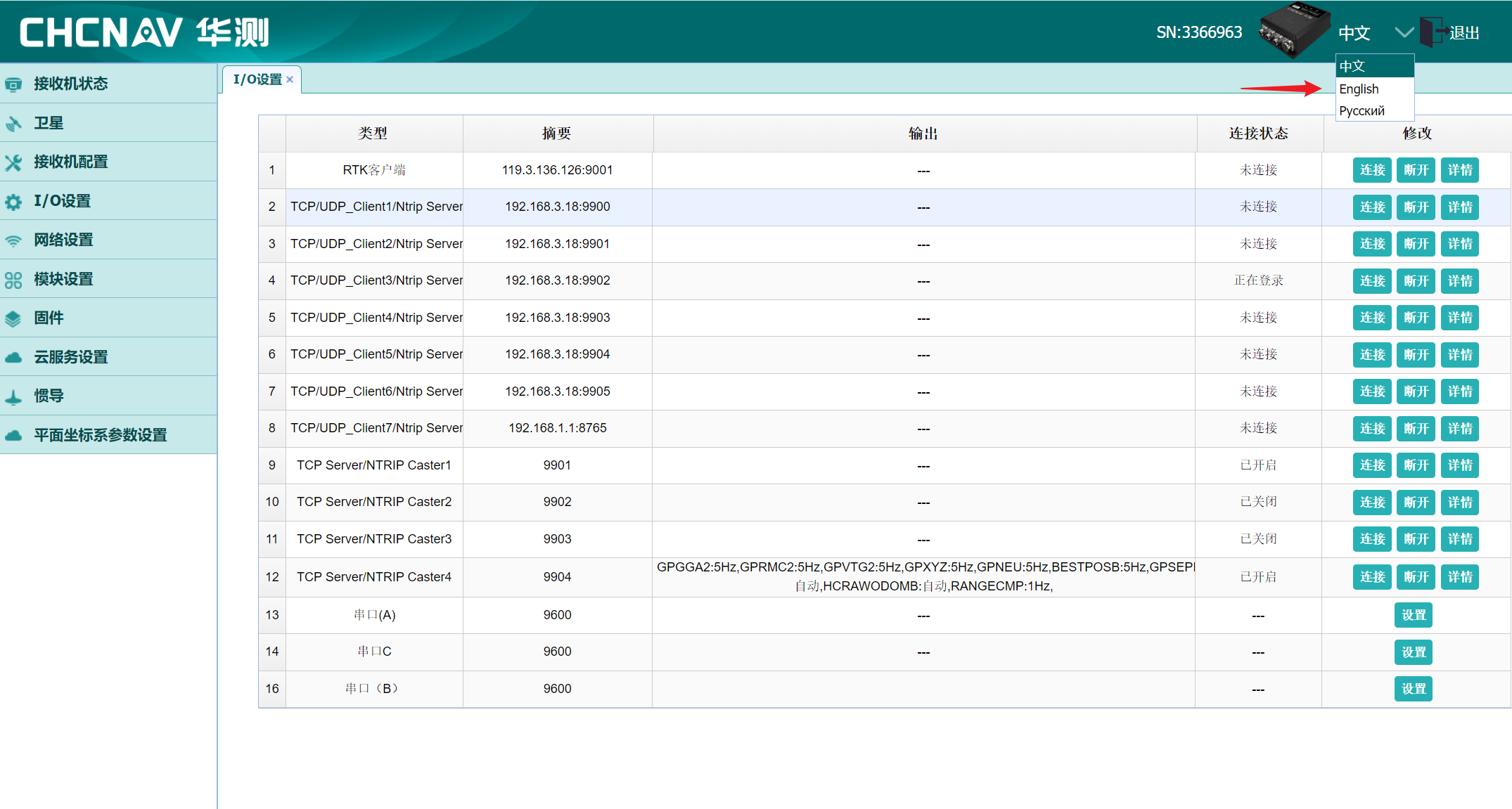Open the 云服务设置 menu

click(108, 357)
